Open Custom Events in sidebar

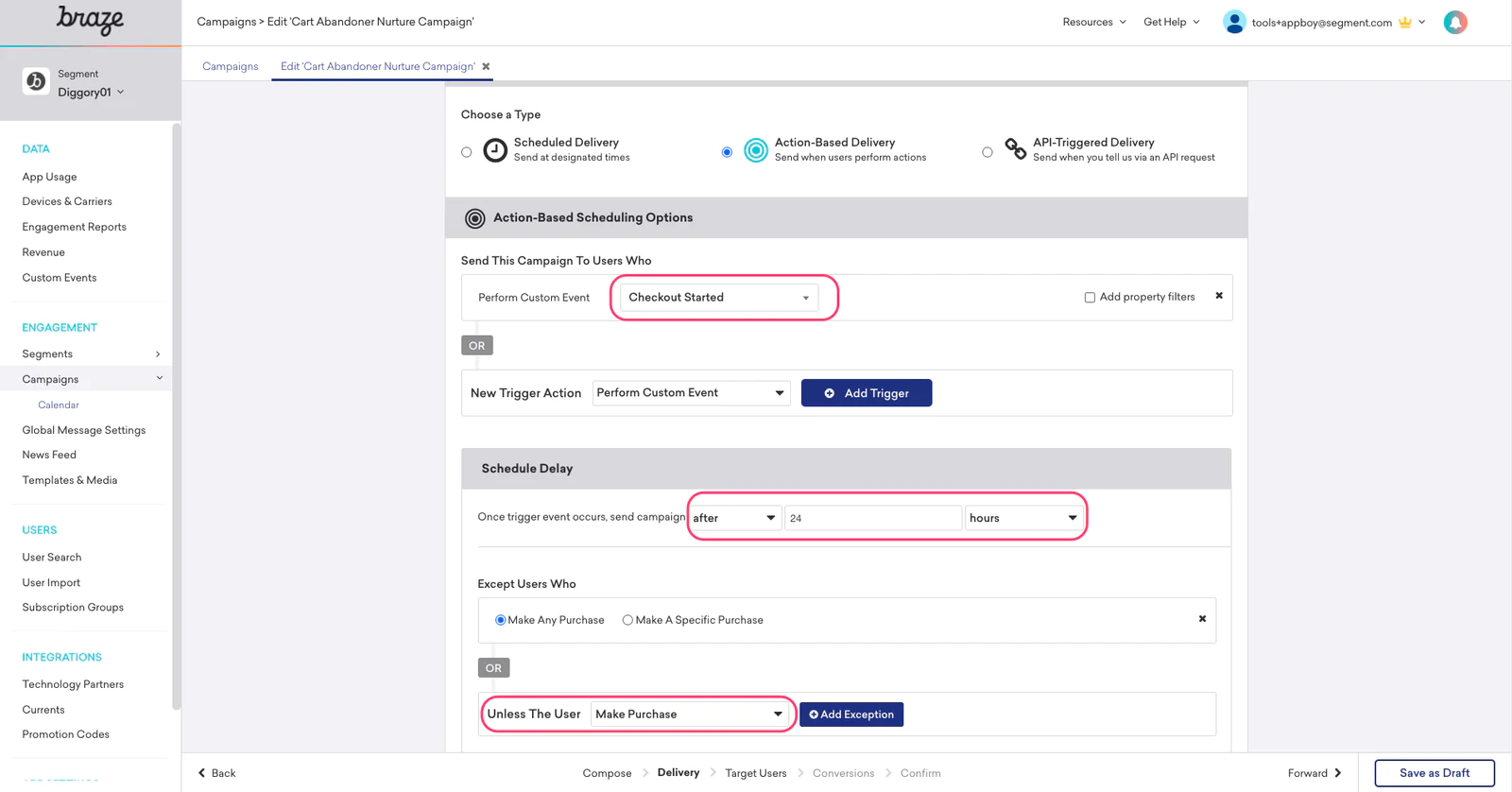click(60, 278)
